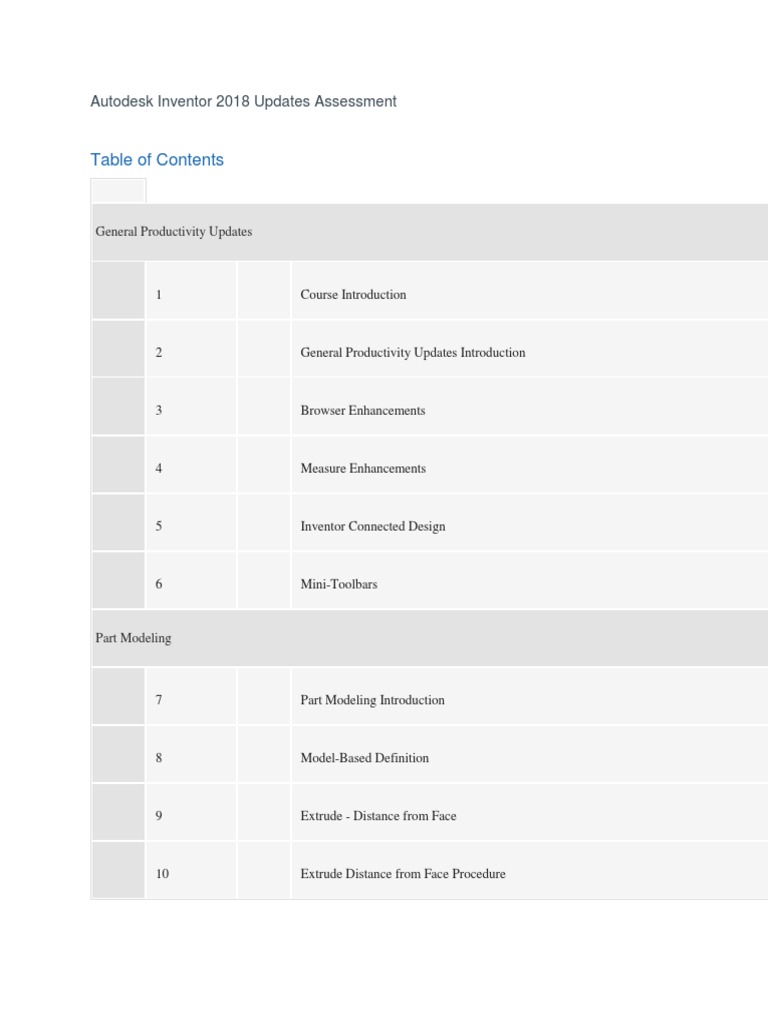Select the Part Modeling section header row
Screen dimensions: 768x1024
tap(133, 638)
